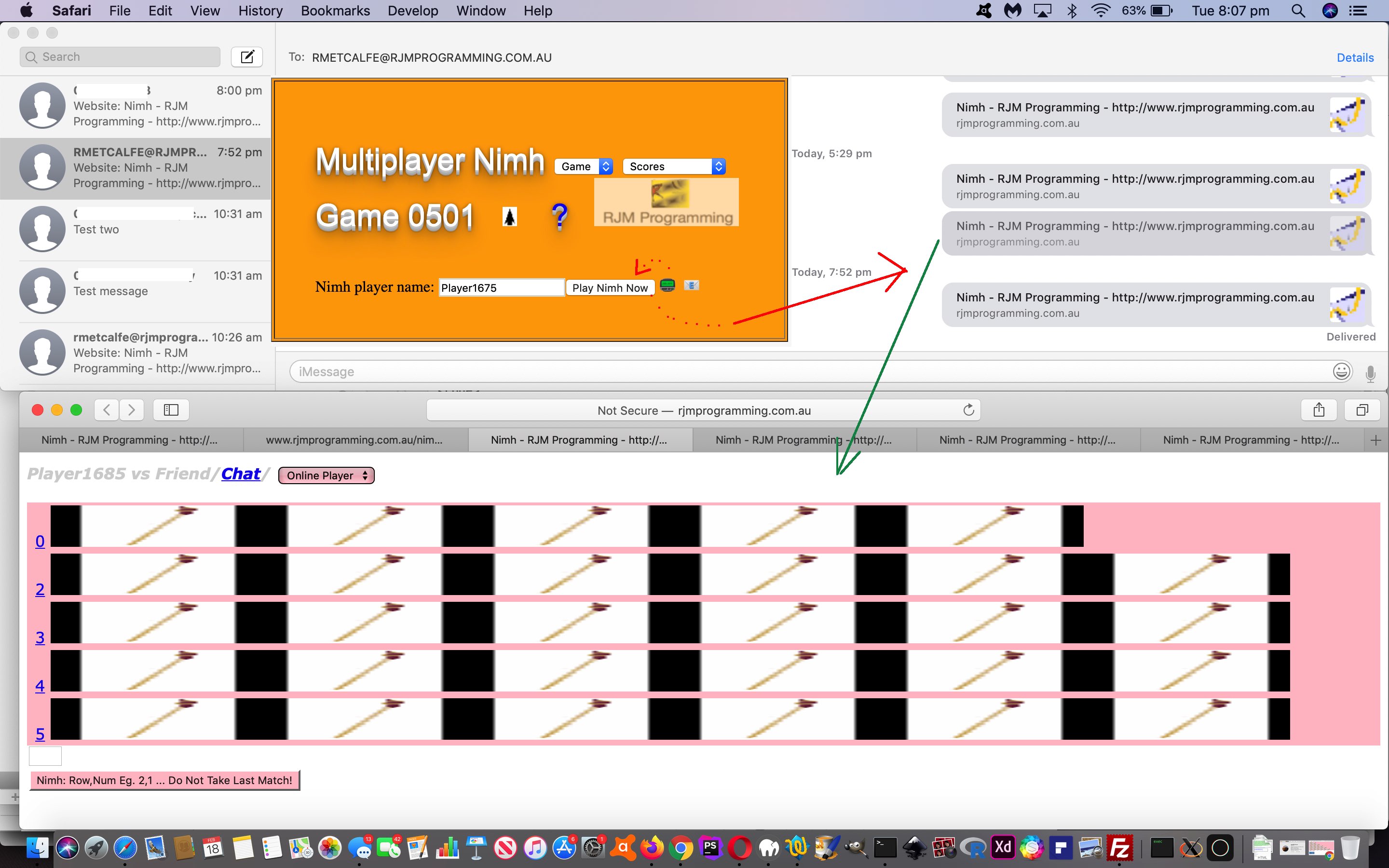Click the Nimh game row 0 label
The height and width of the screenshot is (868, 1389).
click(40, 541)
